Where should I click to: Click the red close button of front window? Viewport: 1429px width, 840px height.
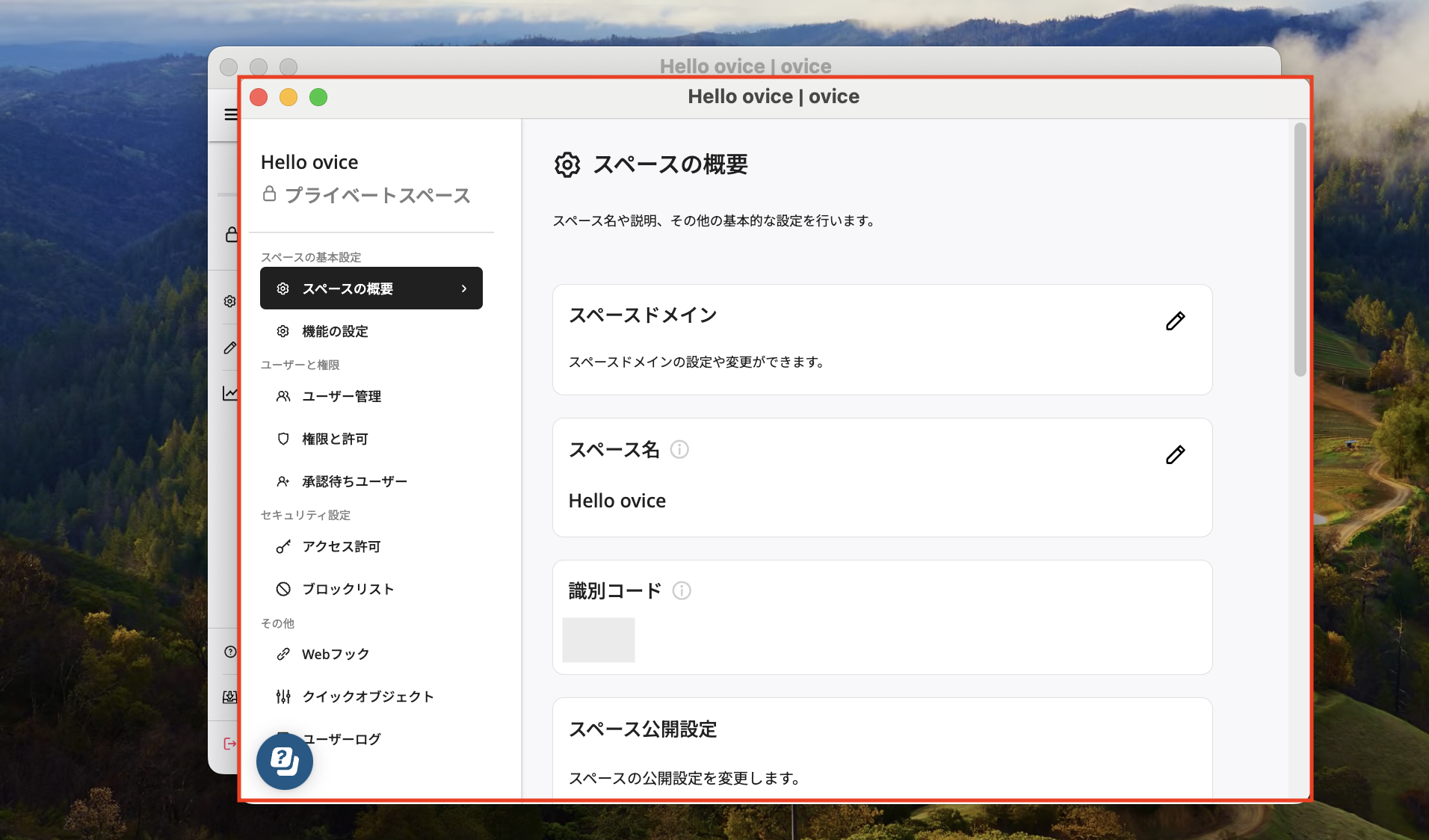pyautogui.click(x=259, y=97)
